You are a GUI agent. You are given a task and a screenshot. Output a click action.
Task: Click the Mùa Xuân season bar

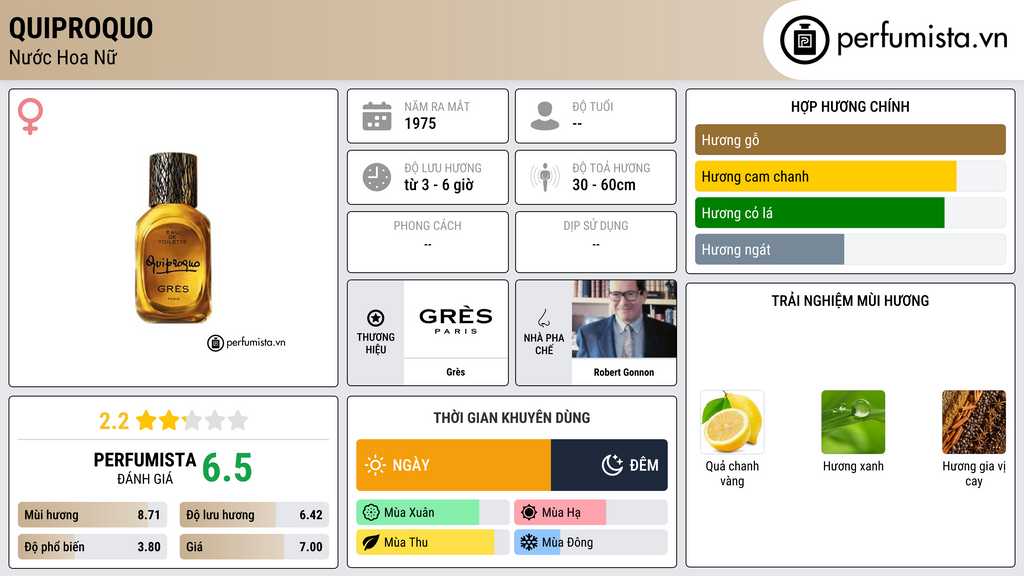(x=432, y=513)
